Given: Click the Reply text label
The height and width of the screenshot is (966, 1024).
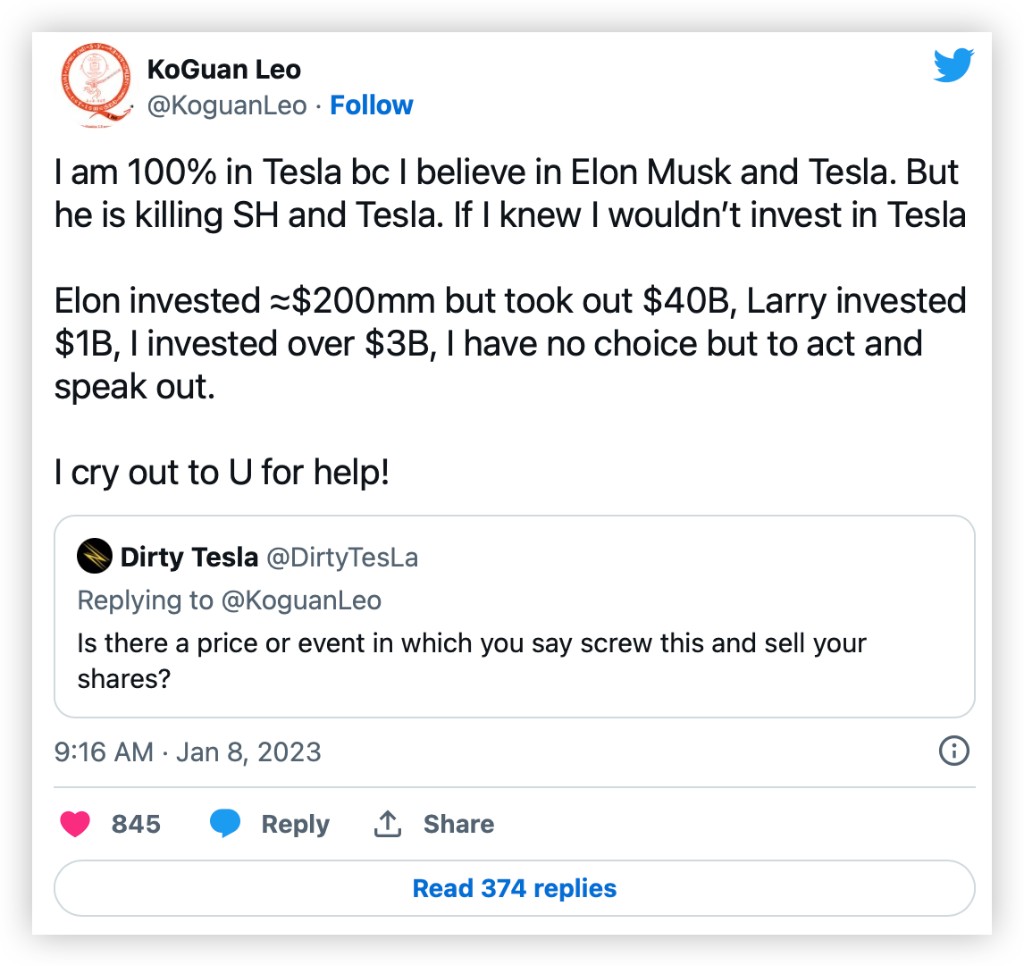Looking at the screenshot, I should tap(295, 824).
